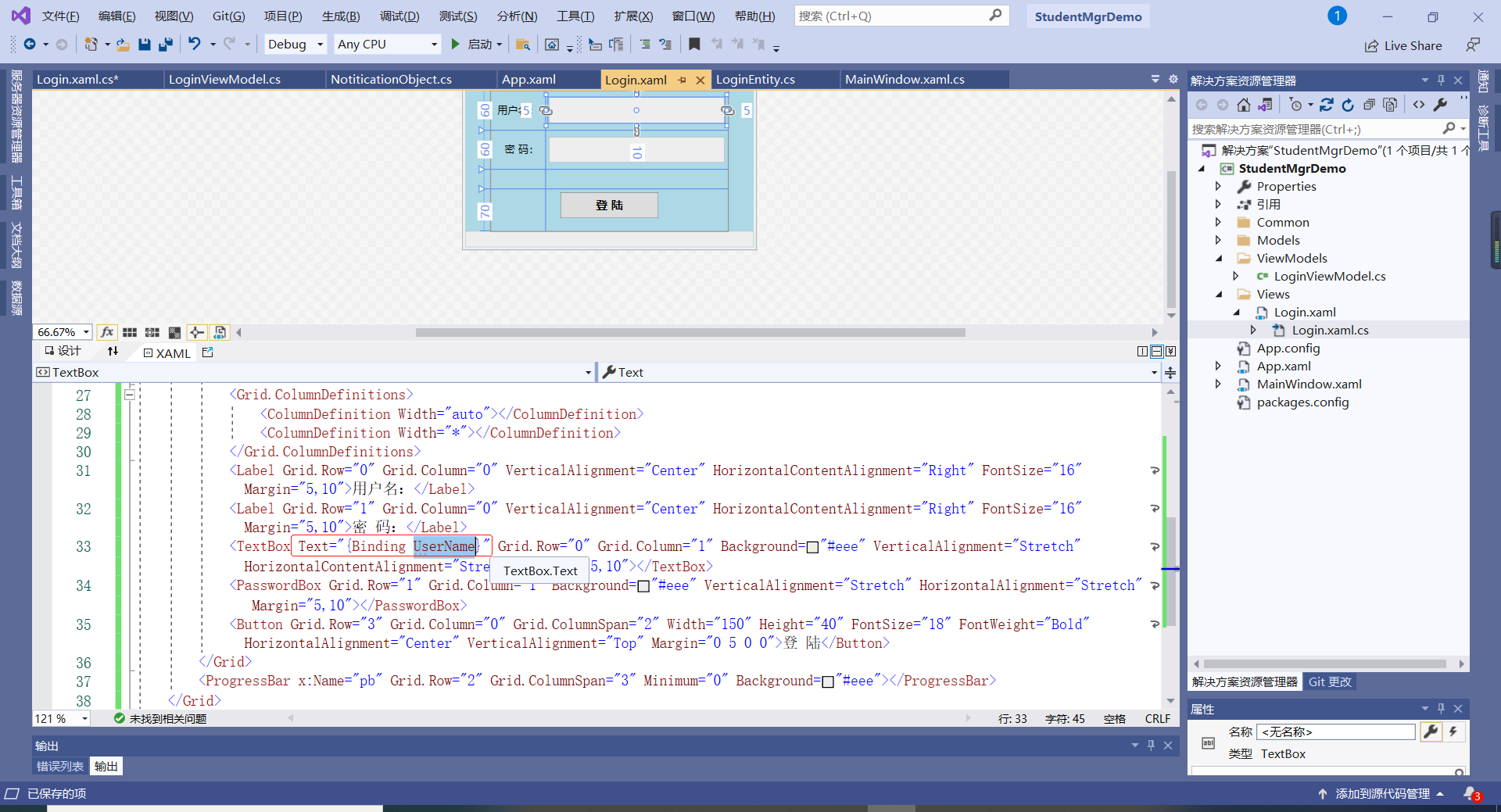1501x812 pixels.
Task: Click 添加到源代码管理 in the status bar
Action: [1381, 793]
